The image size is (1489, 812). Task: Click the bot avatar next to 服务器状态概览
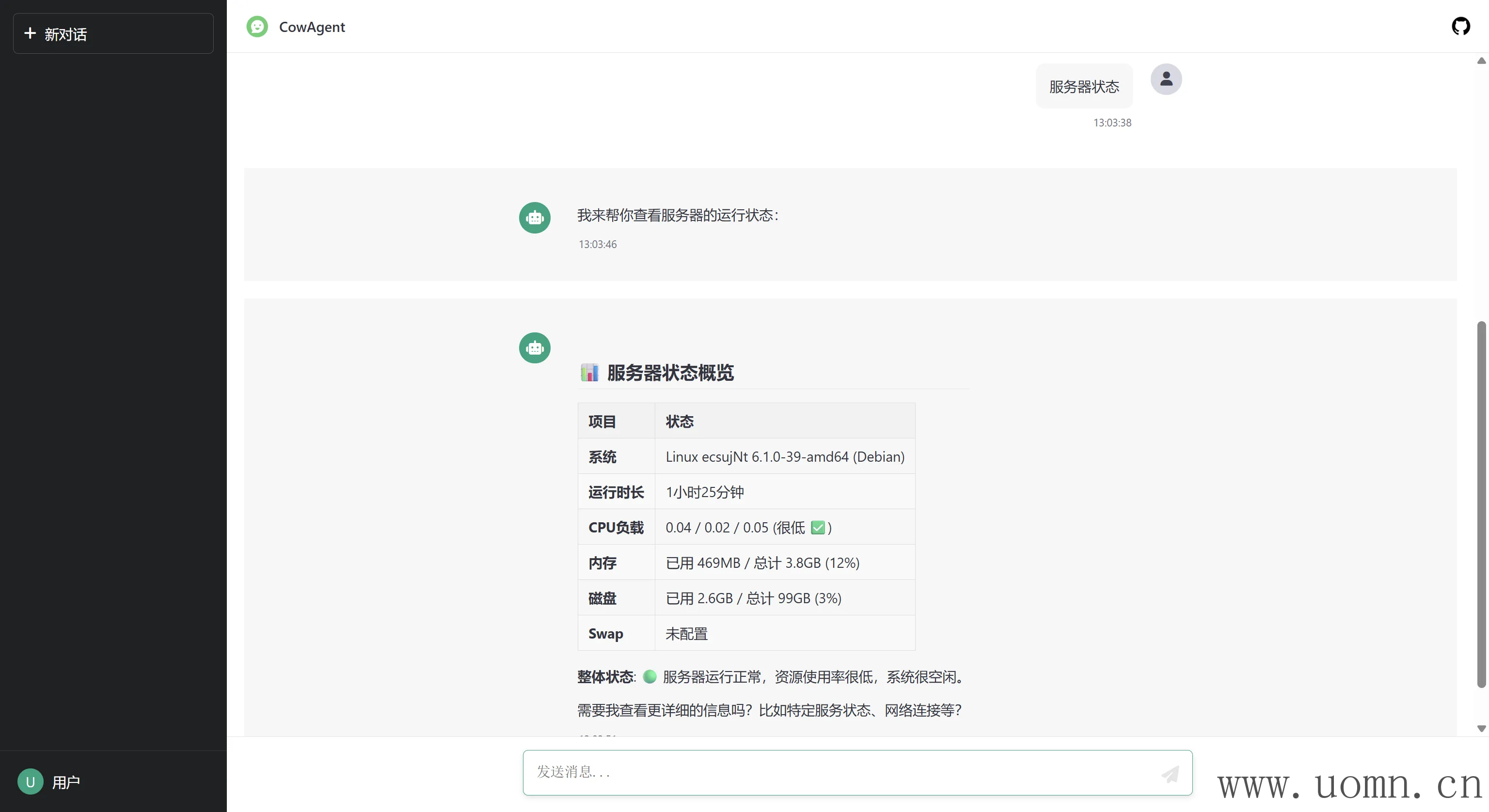(x=535, y=348)
